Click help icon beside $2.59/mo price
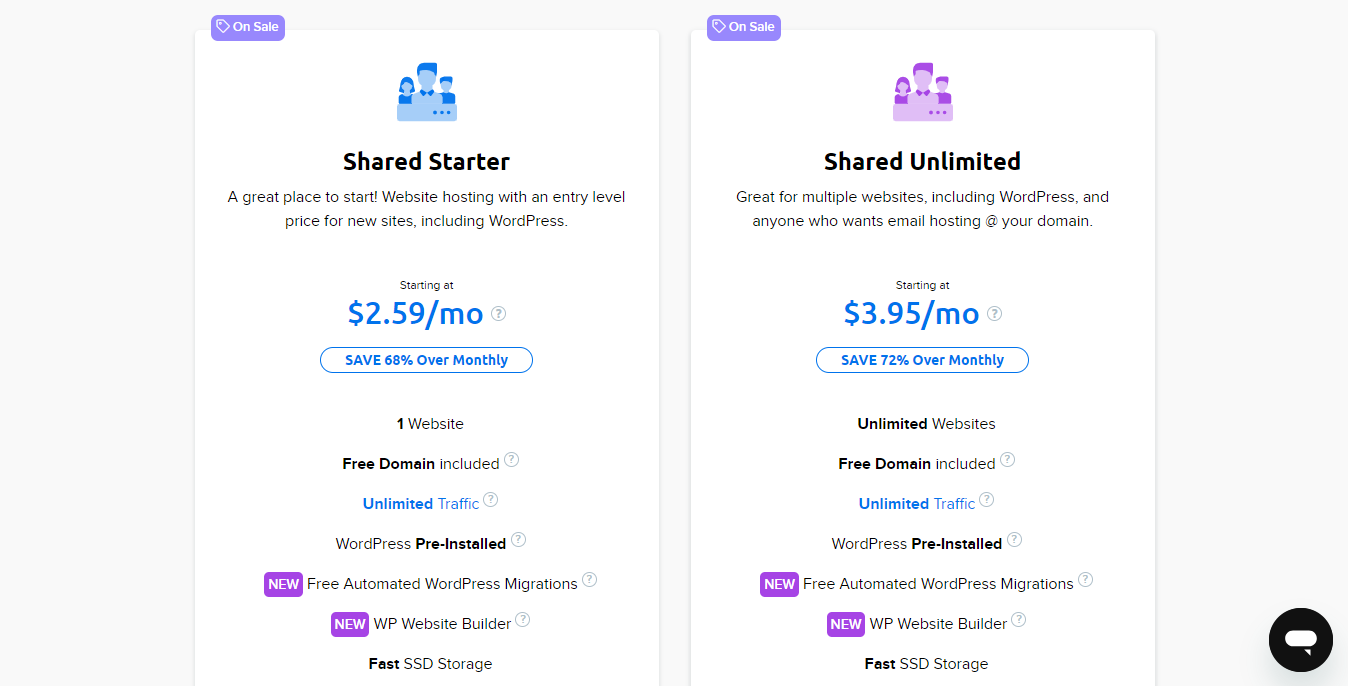Viewport: 1348px width, 686px height. [499, 313]
